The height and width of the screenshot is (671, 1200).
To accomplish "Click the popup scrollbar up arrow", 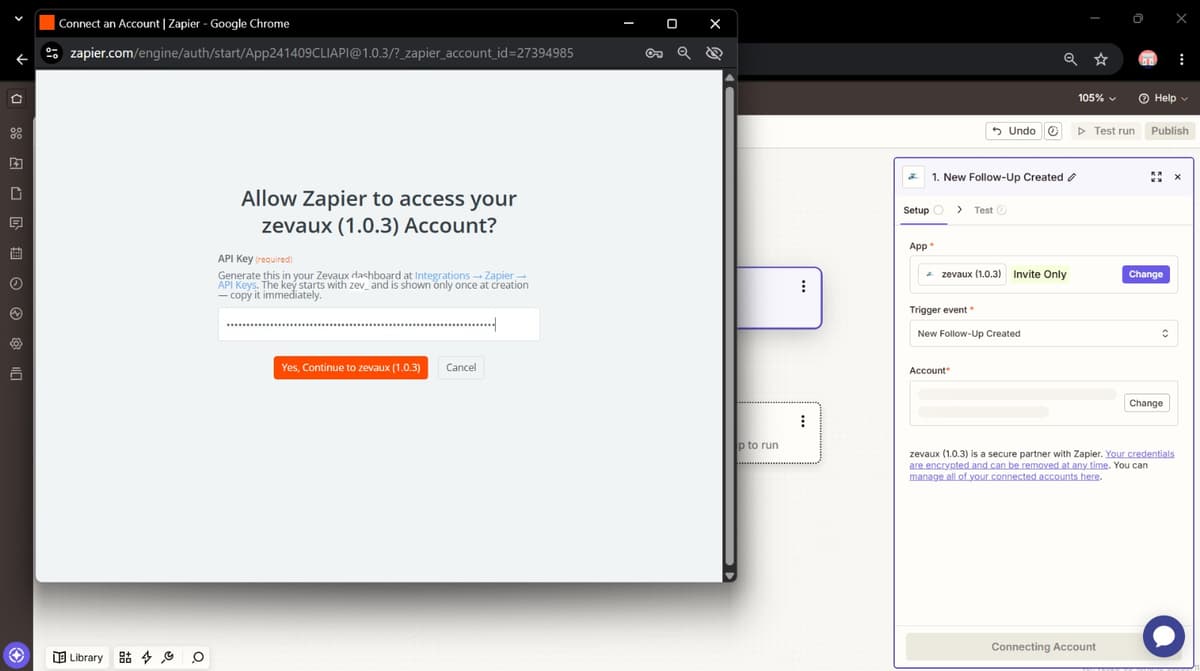I will click(x=729, y=77).
